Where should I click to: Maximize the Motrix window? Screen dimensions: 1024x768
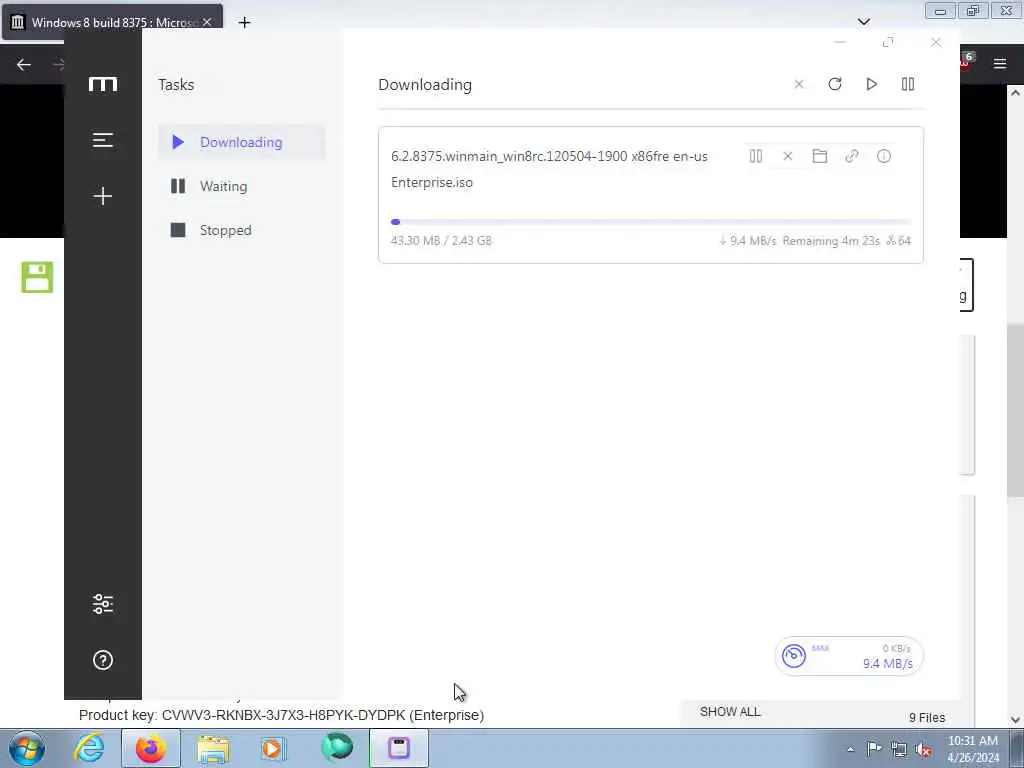click(x=888, y=42)
